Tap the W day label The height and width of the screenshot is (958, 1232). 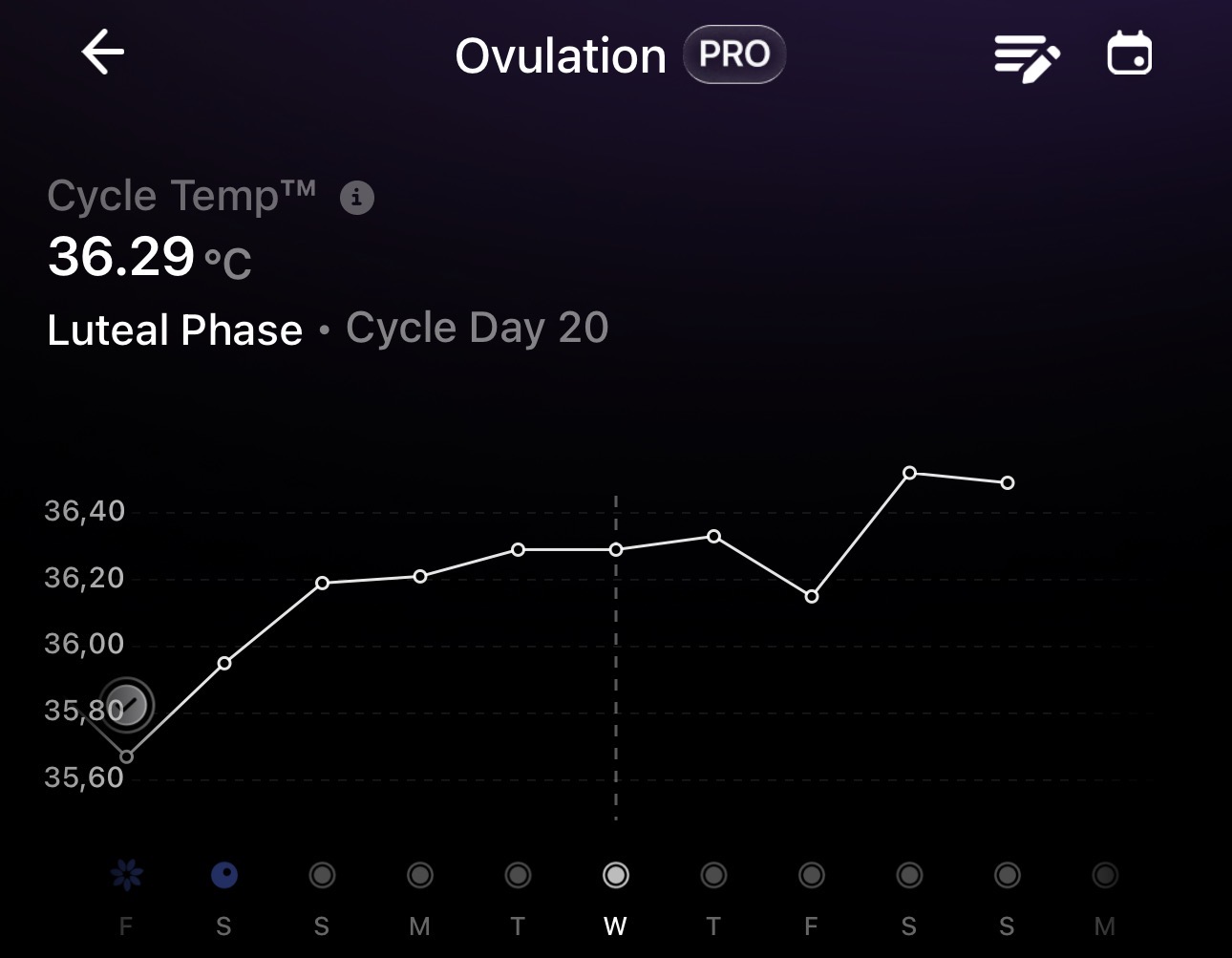615,926
